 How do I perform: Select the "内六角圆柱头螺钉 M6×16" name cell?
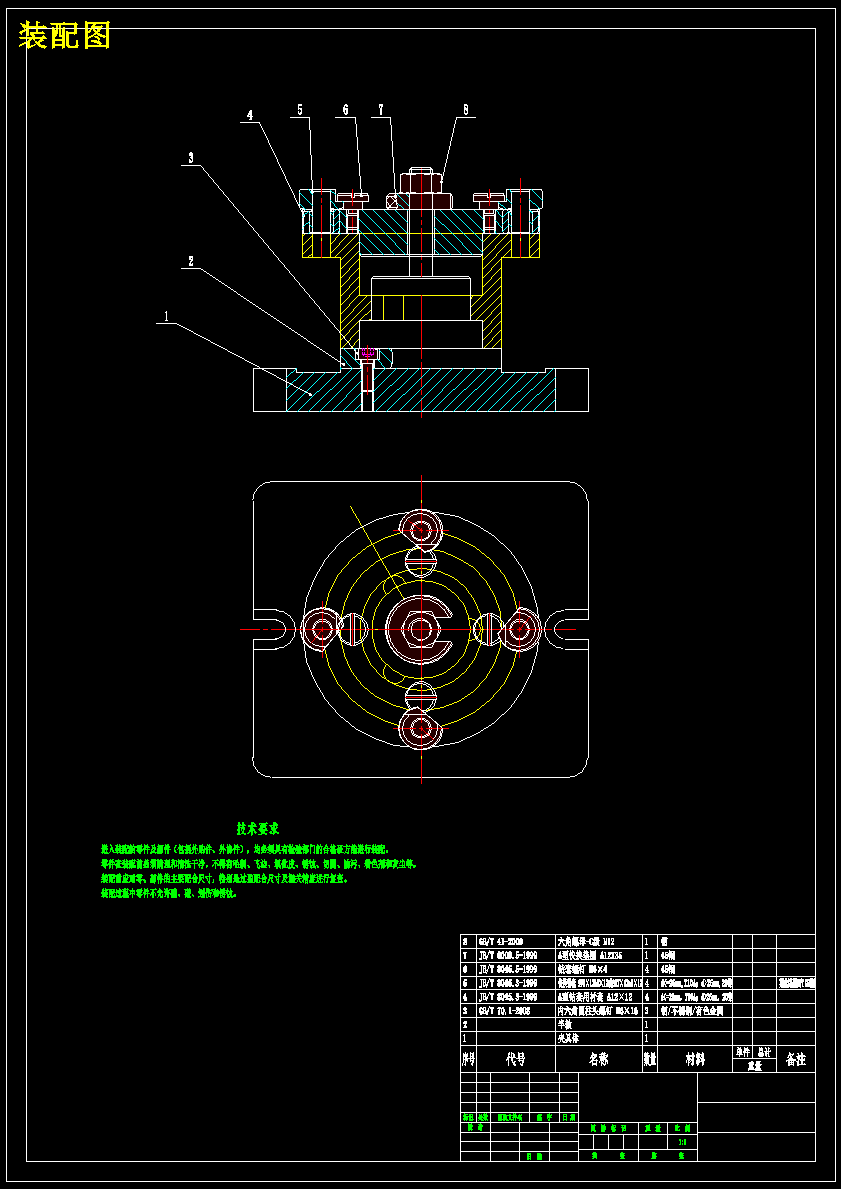(x=598, y=1011)
